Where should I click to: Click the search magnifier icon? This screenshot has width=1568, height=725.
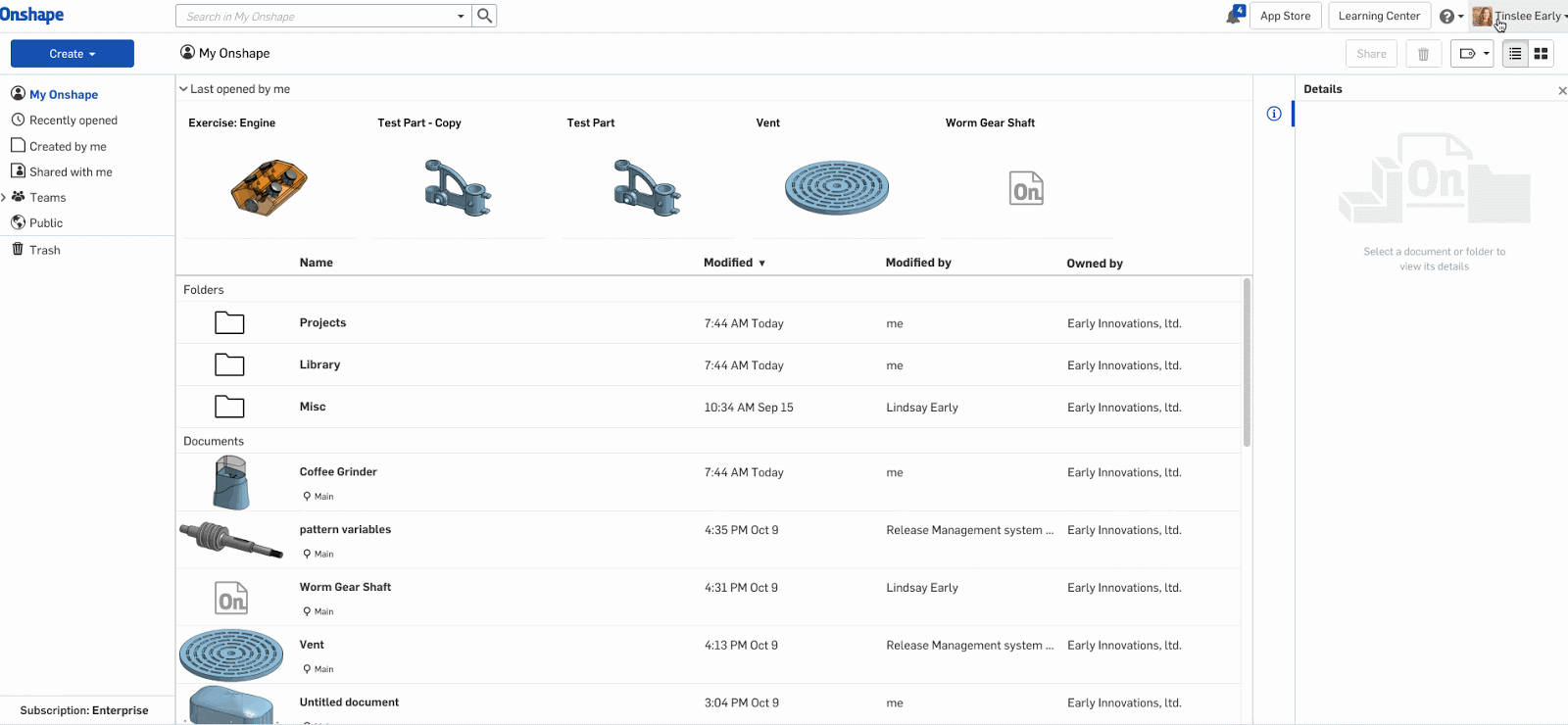[x=484, y=16]
